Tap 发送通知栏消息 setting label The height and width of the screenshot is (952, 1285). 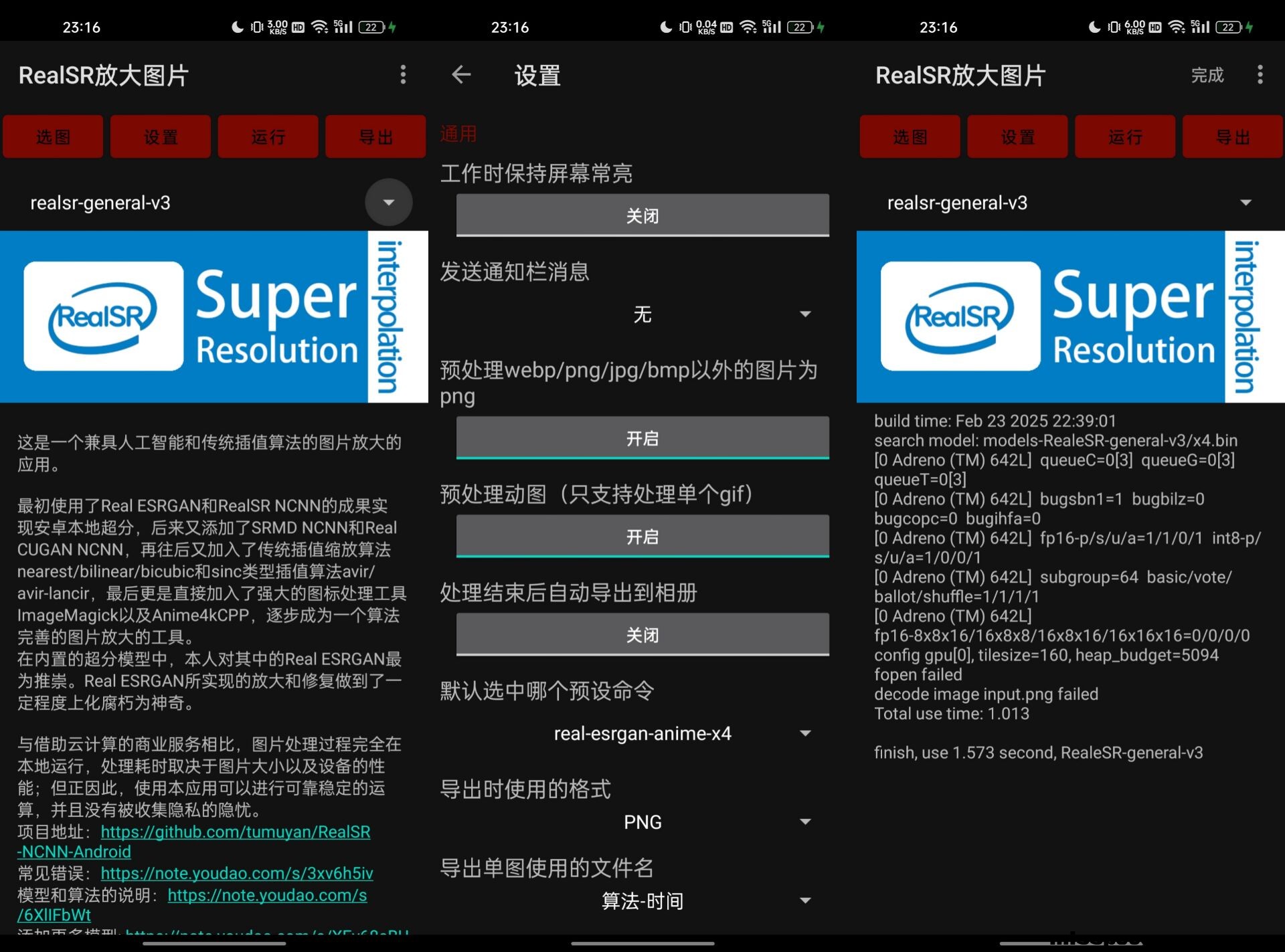point(515,272)
